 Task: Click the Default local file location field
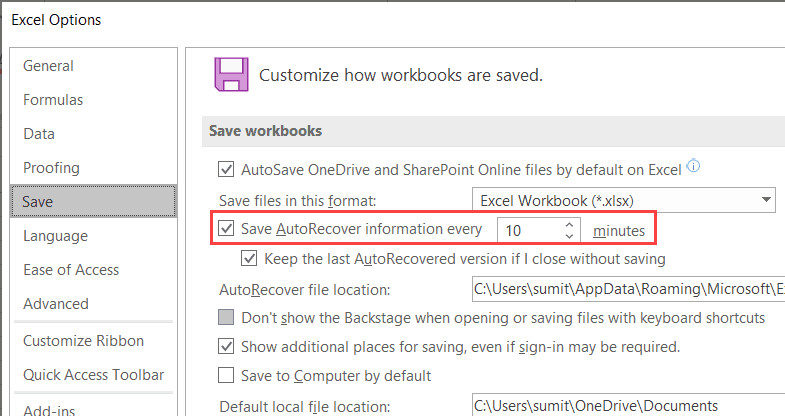[628, 405]
